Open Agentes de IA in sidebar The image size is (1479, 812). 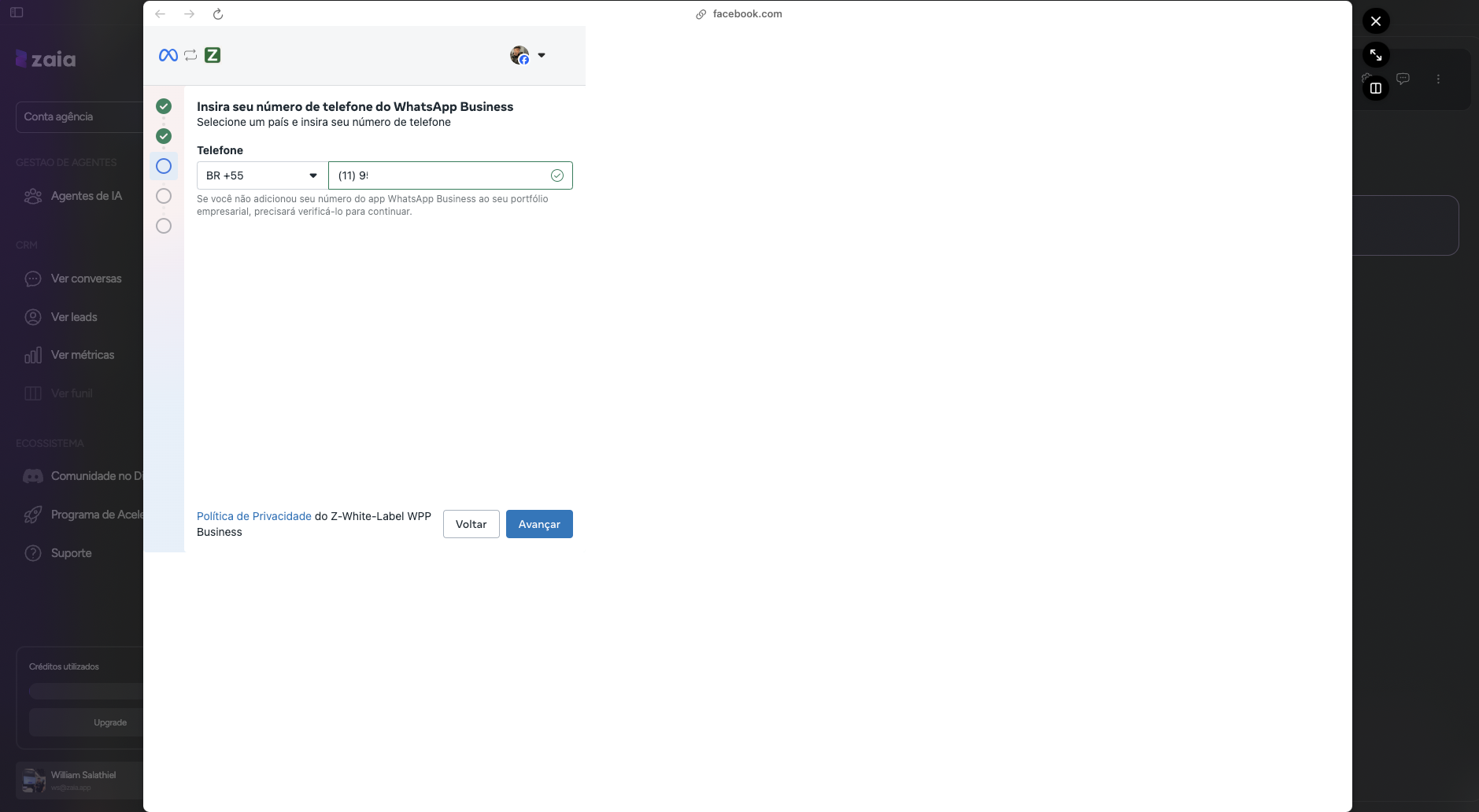click(86, 196)
